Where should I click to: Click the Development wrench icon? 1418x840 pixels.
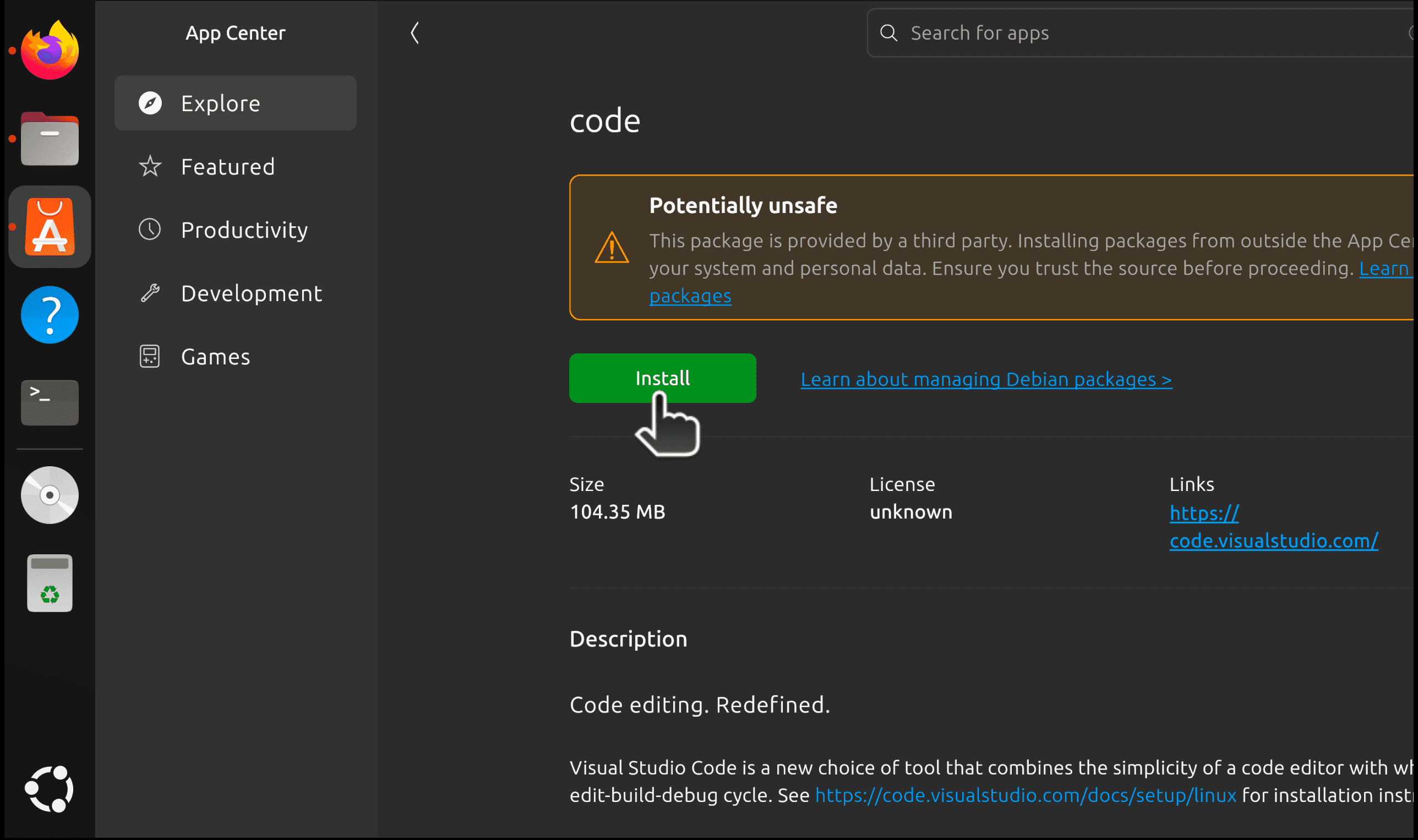click(150, 293)
